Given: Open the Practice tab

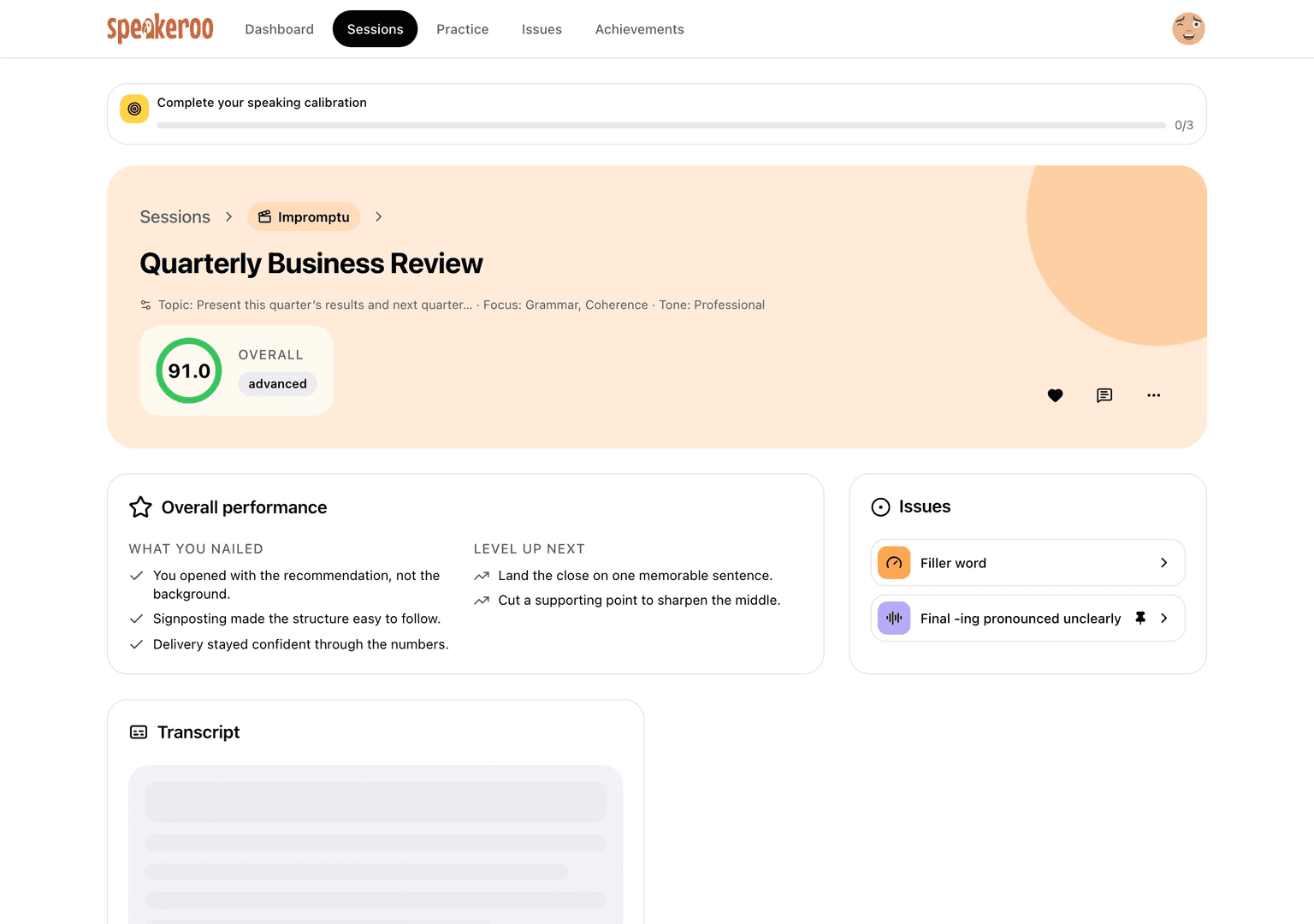Looking at the screenshot, I should point(463,29).
